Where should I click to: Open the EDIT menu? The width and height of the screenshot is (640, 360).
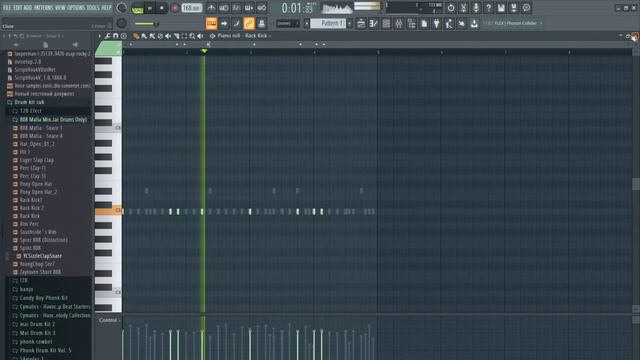pos(17,8)
